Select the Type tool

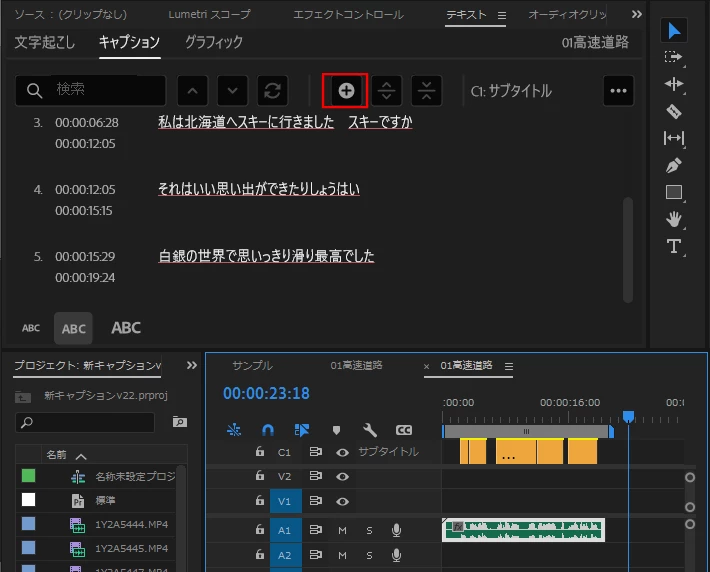point(674,246)
